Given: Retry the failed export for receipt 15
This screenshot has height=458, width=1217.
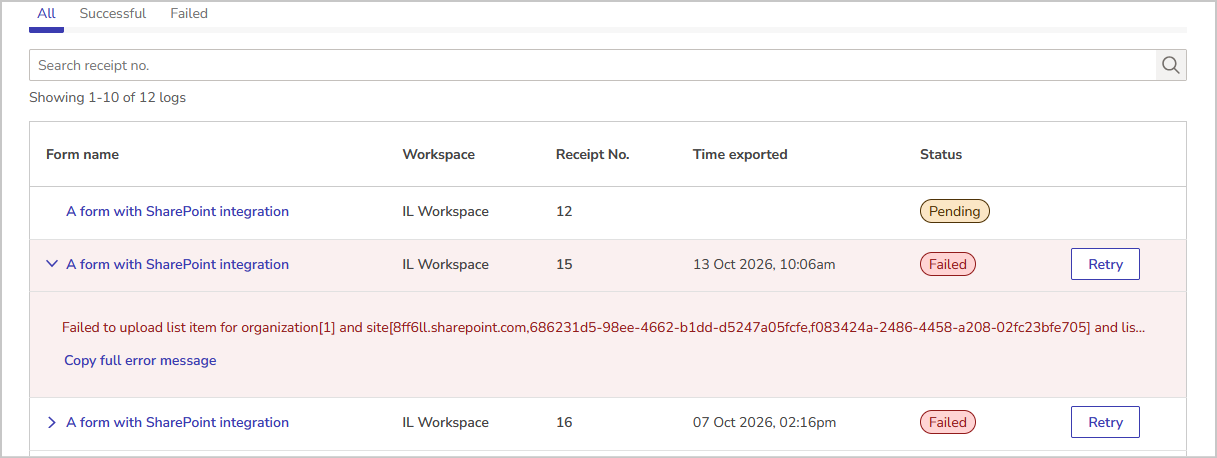Looking at the screenshot, I should [x=1105, y=265].
